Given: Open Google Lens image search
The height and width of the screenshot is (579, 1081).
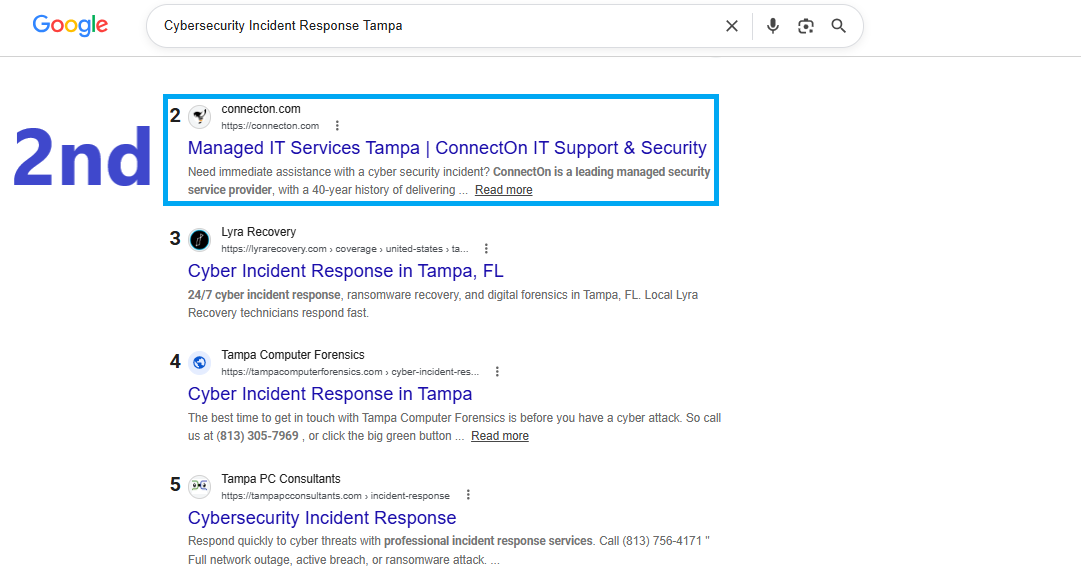Looking at the screenshot, I should [x=805, y=26].
